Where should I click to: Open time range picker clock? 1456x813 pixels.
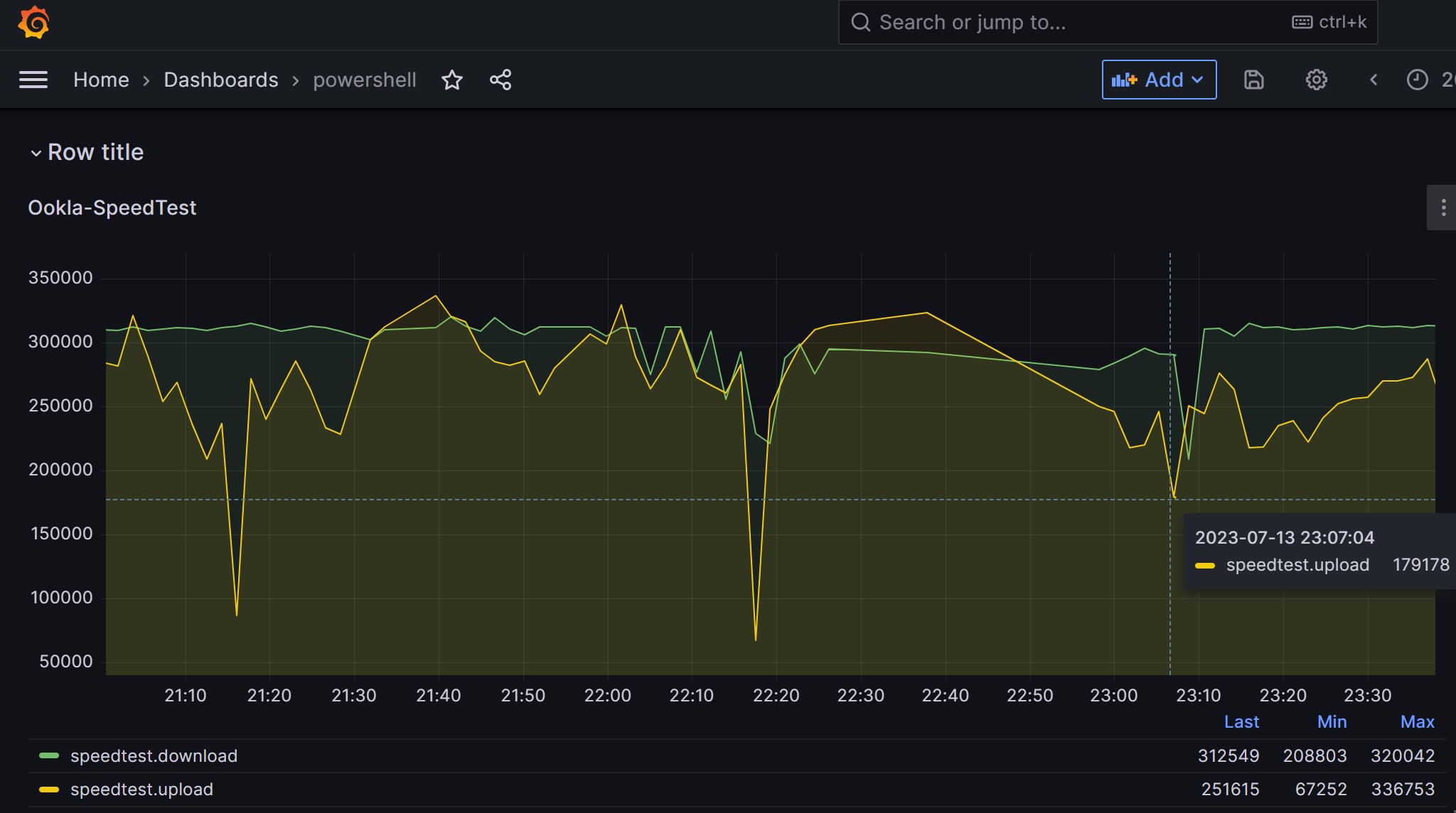[1418, 80]
